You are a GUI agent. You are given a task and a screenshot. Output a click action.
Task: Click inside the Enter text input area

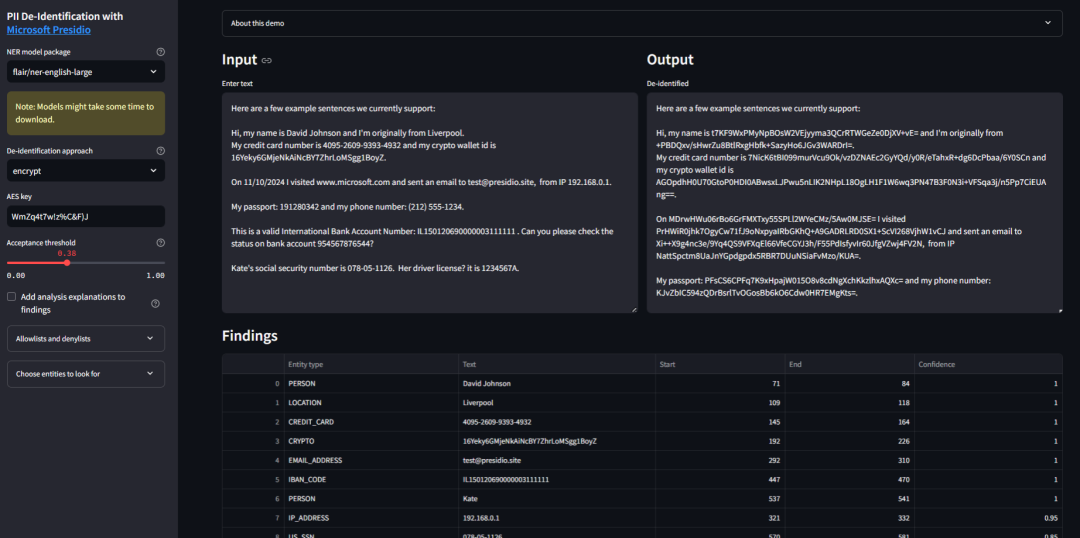coord(430,200)
